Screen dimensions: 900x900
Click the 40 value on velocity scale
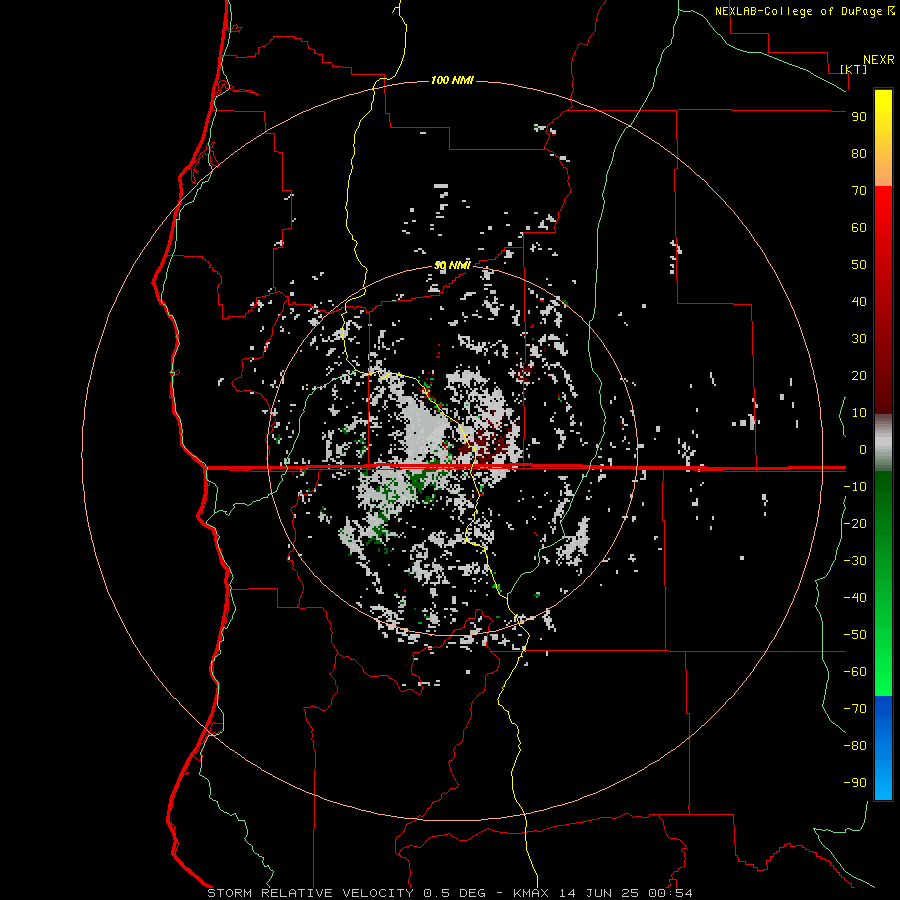859,302
